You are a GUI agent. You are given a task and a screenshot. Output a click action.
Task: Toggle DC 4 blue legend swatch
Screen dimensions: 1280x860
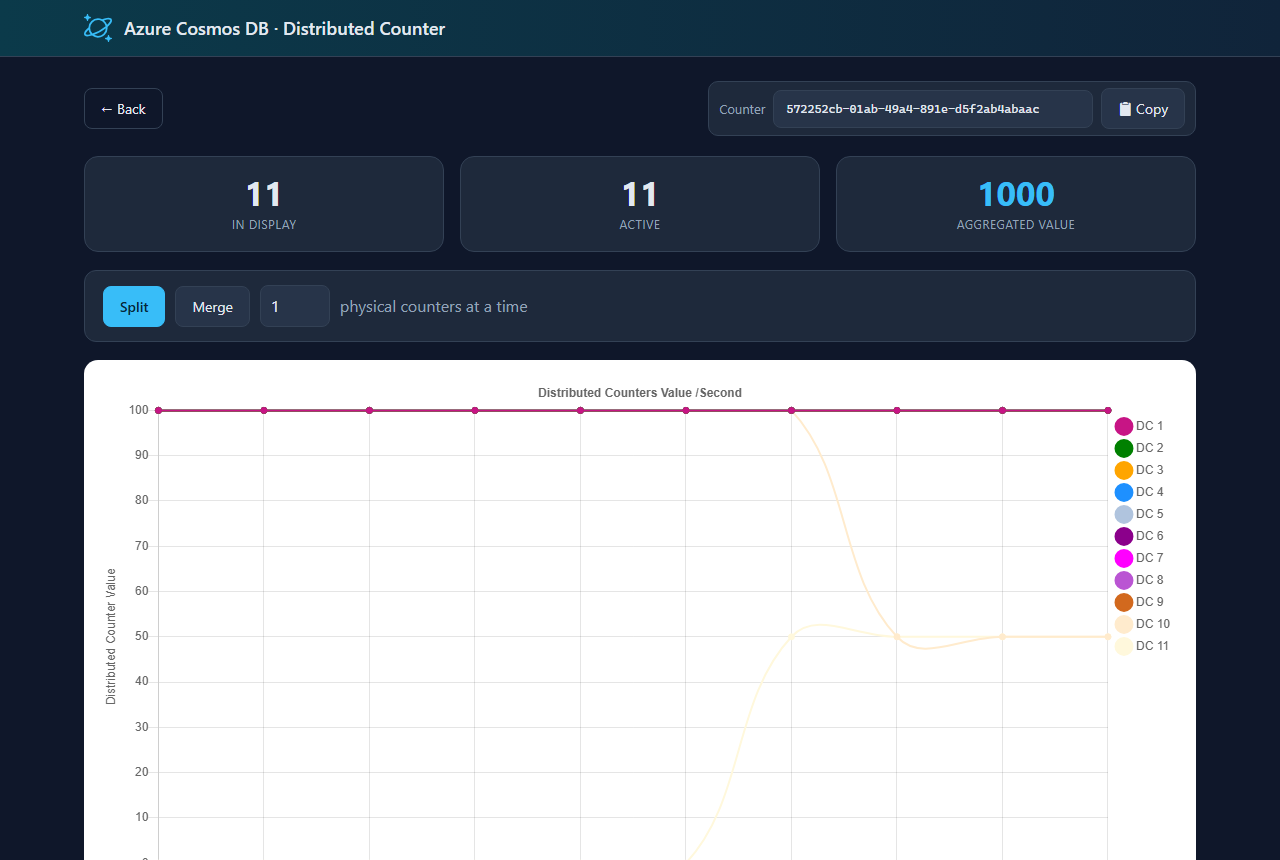pyautogui.click(x=1124, y=492)
